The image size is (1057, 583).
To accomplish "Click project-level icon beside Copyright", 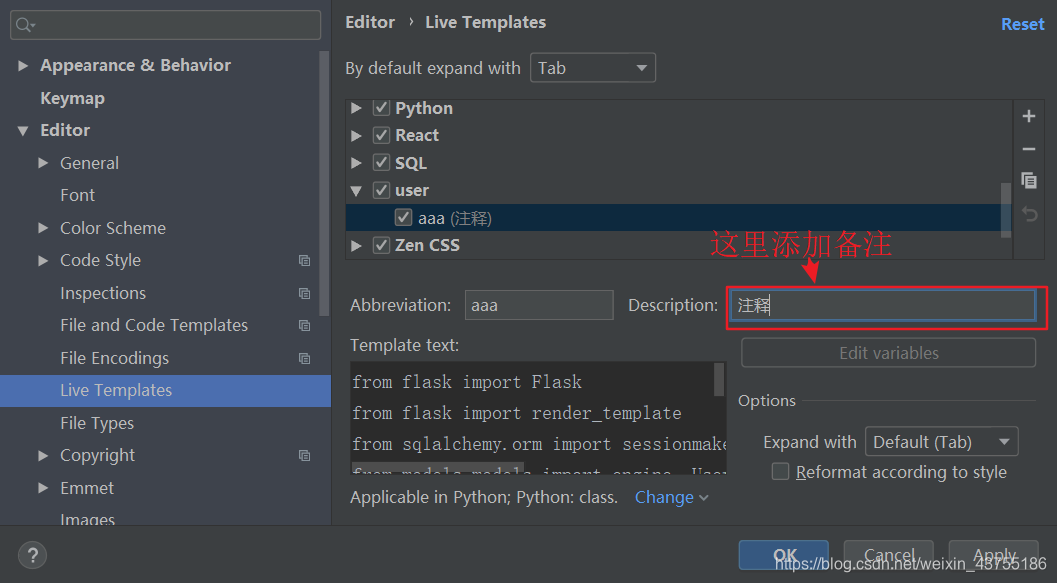I will (x=305, y=456).
